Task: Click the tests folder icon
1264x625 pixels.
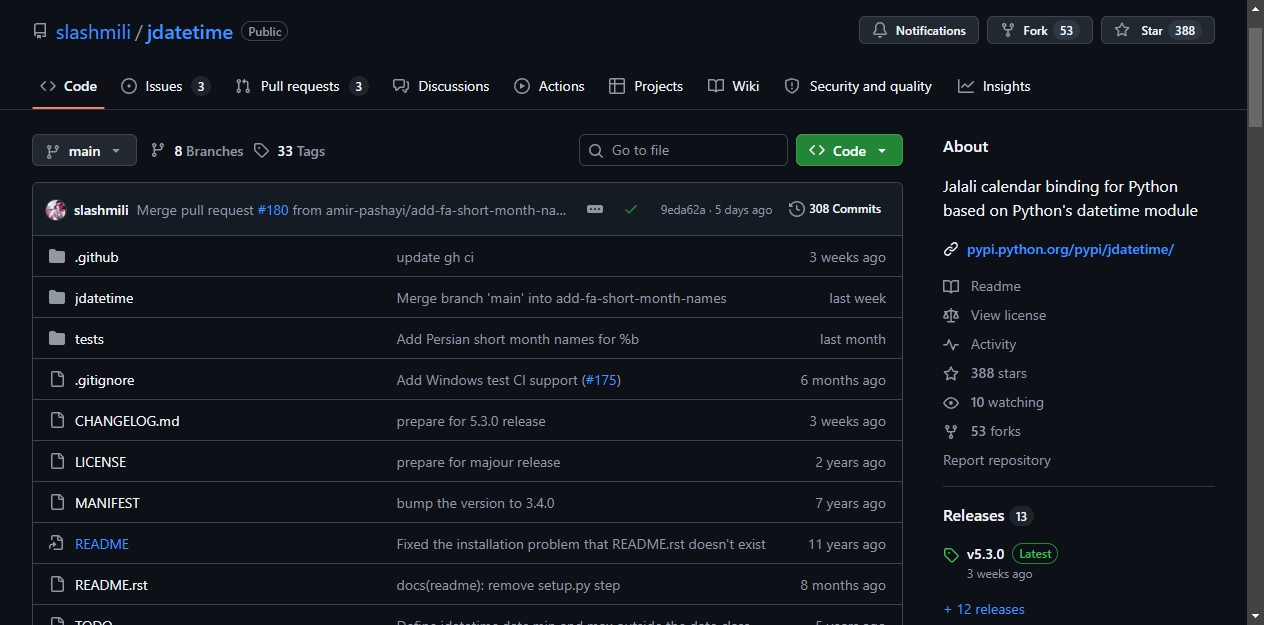Action: point(57,339)
